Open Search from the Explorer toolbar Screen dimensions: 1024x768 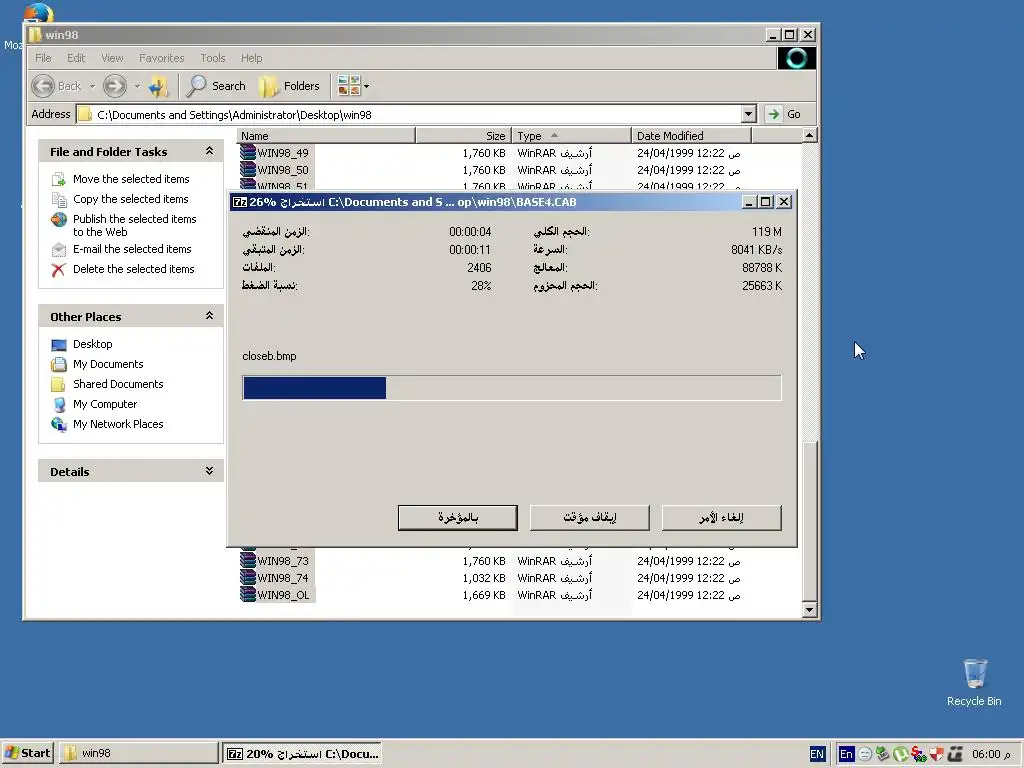click(216, 86)
